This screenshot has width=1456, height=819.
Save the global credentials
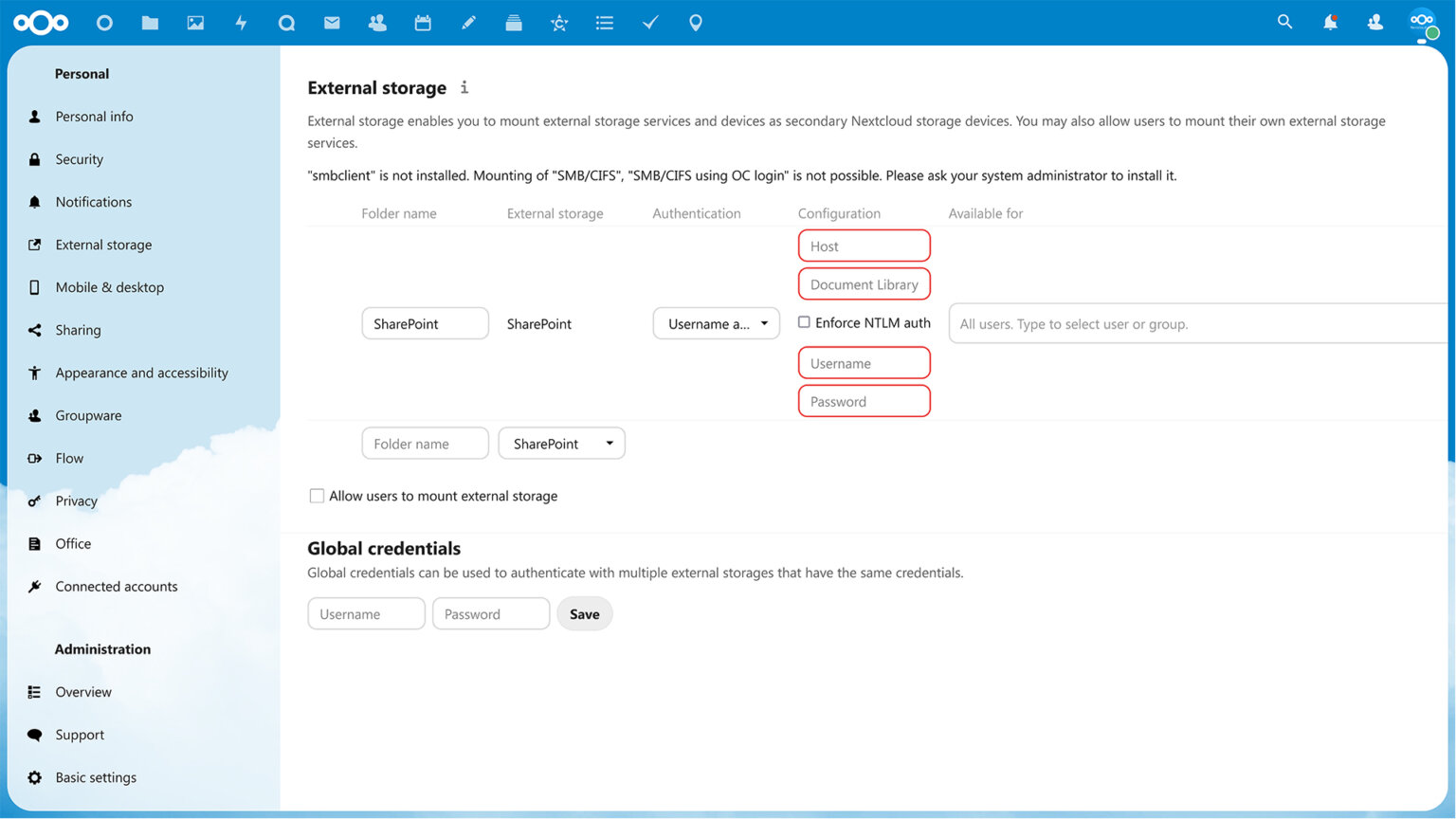click(584, 613)
